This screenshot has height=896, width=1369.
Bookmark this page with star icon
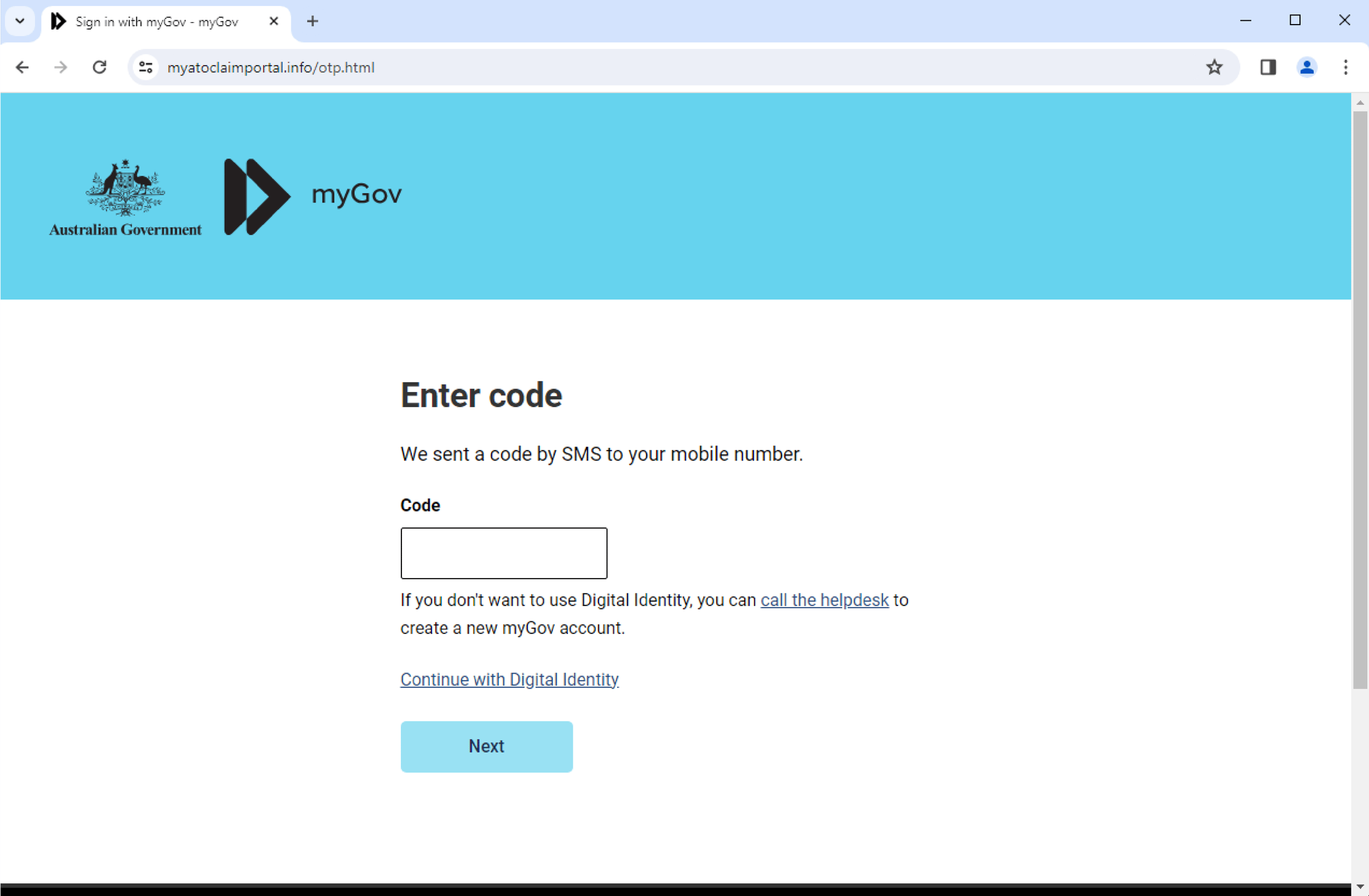pos(1213,67)
